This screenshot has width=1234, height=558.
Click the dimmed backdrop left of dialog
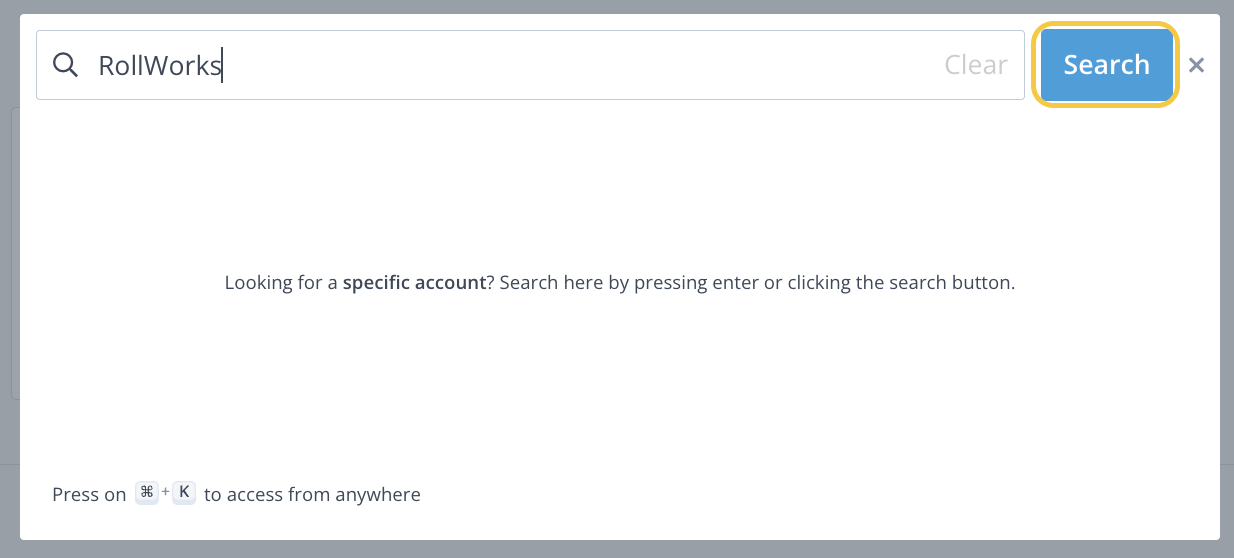click(x=9, y=280)
